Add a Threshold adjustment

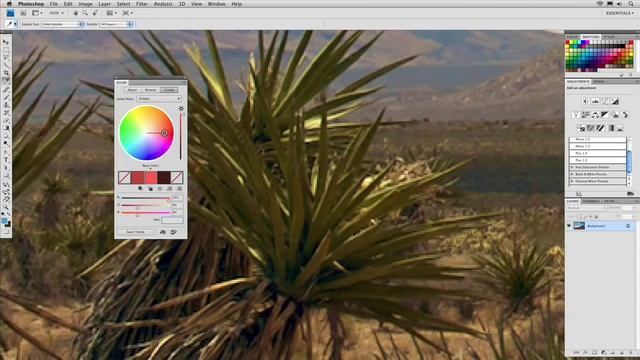coord(600,128)
